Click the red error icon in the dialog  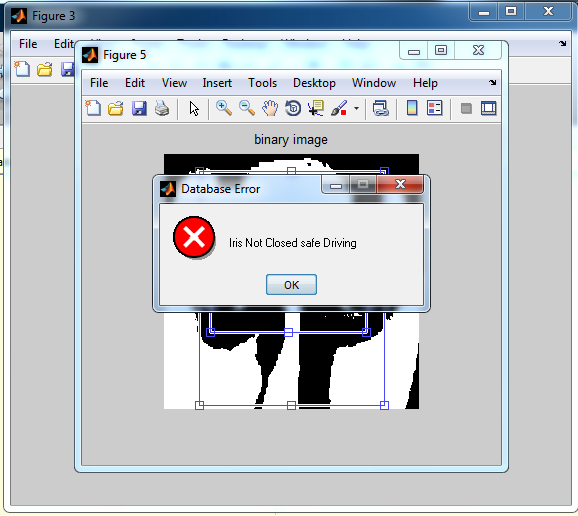pyautogui.click(x=194, y=237)
